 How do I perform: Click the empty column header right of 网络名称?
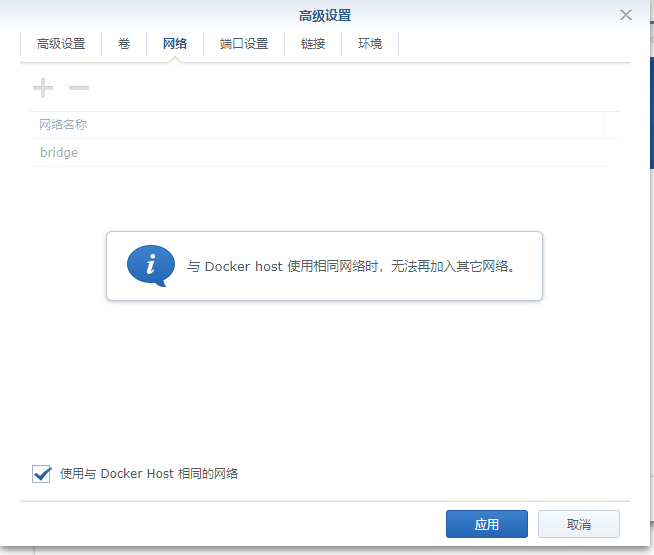[612, 125]
